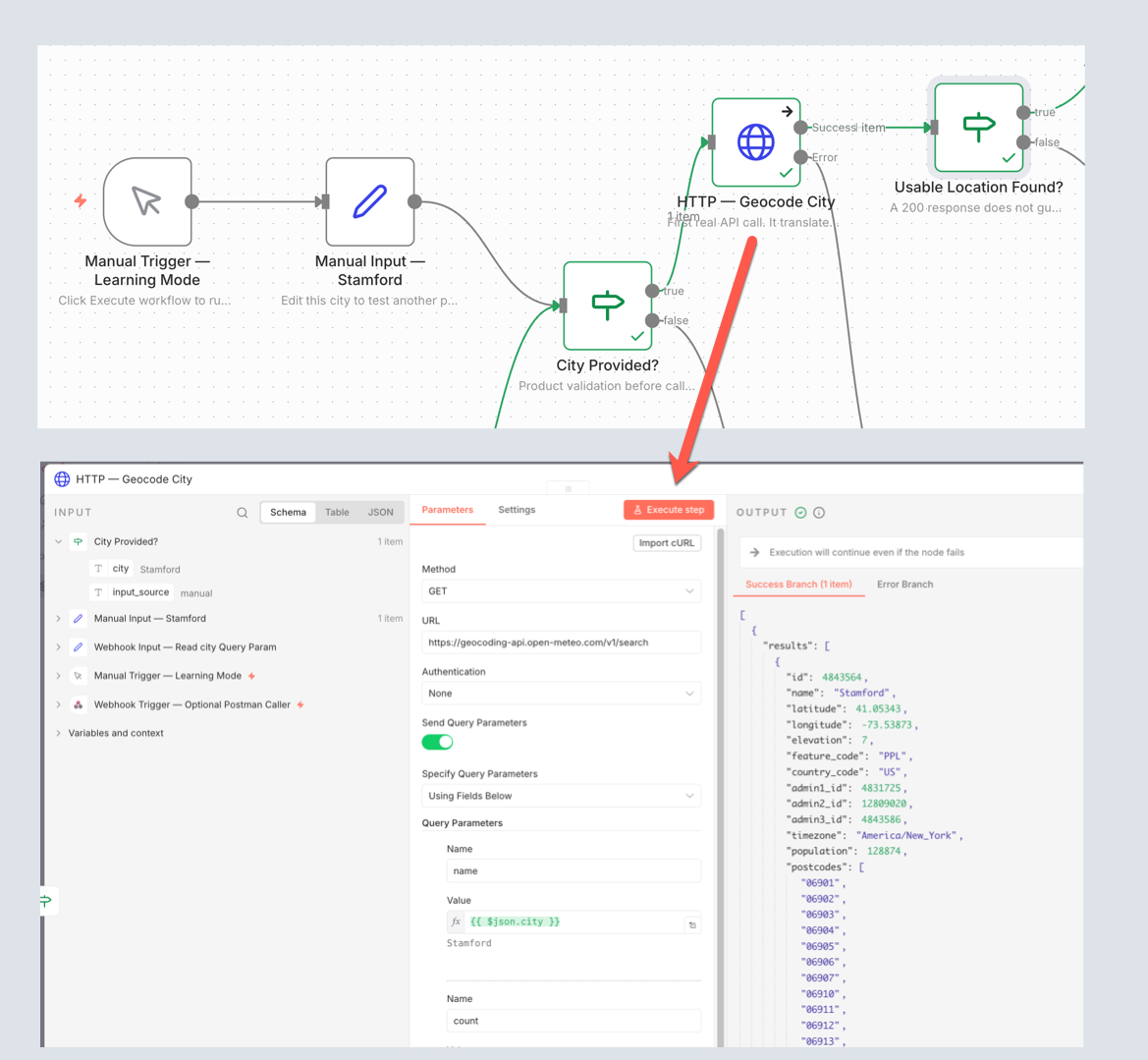Screen dimensions: 1148x1060
Task: Open the Authentication dropdown showing None
Action: (561, 693)
